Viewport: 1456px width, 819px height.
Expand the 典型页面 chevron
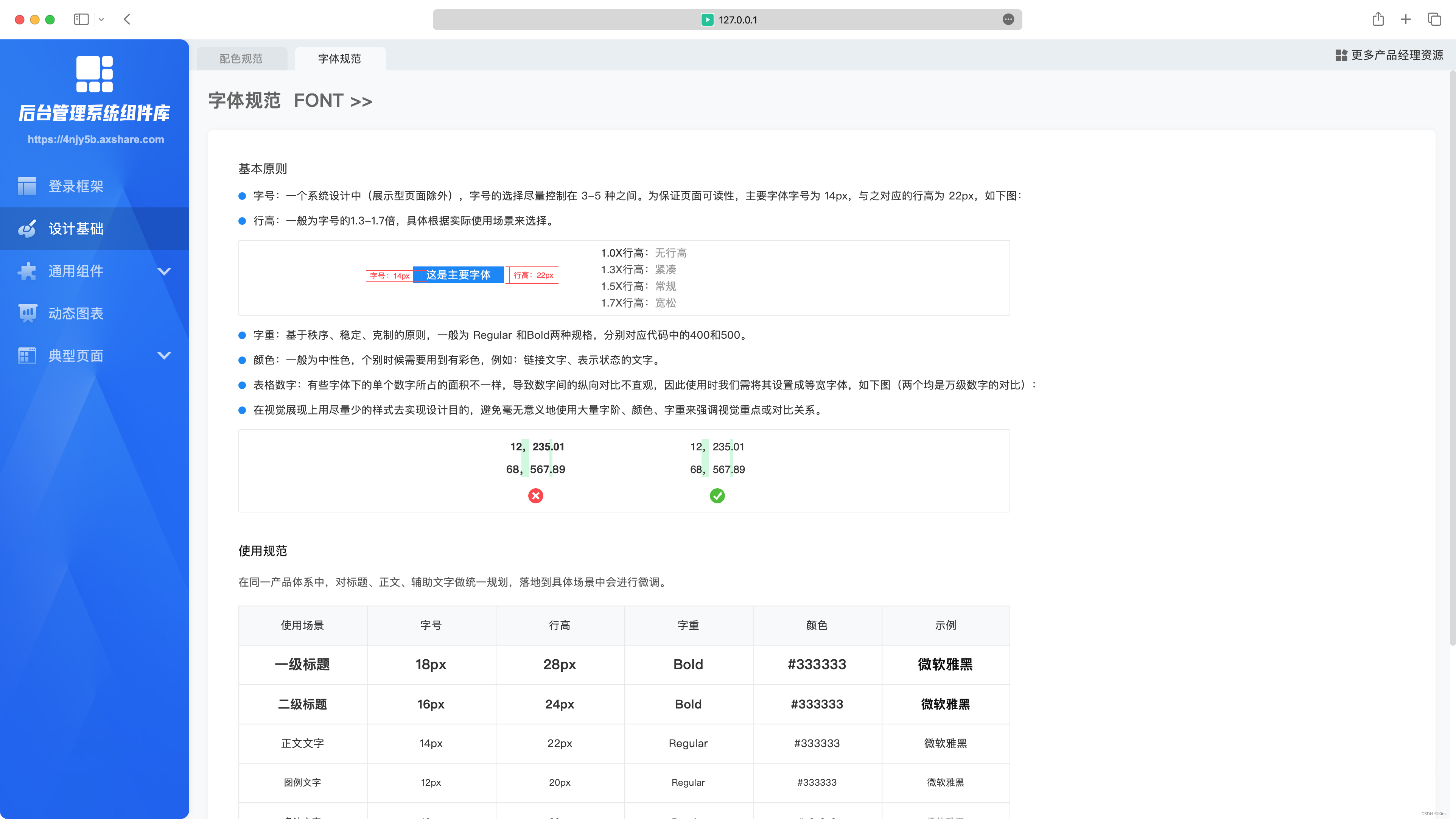pos(164,355)
